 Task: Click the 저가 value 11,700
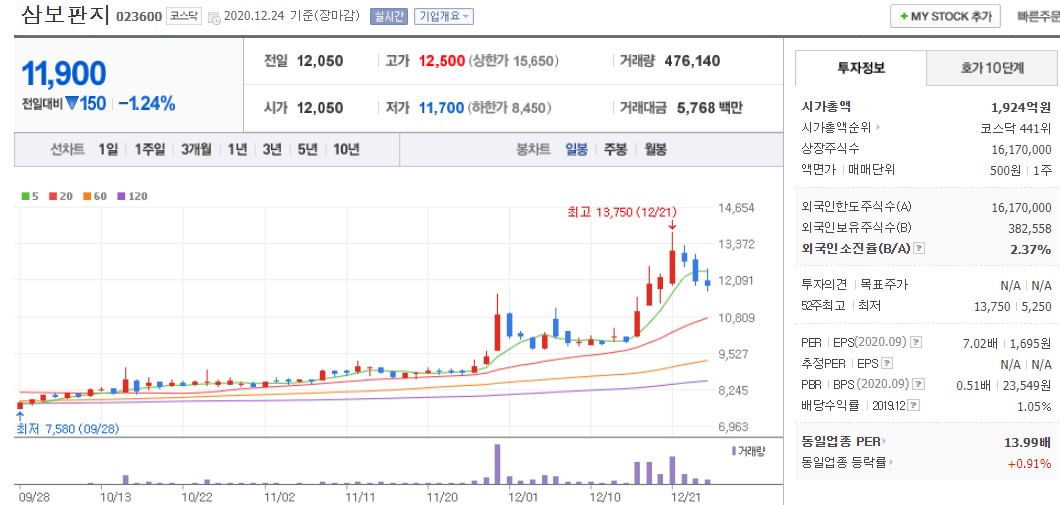[441, 107]
